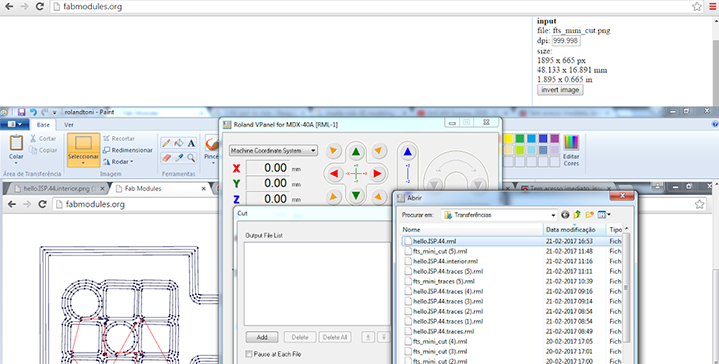Reload the top fabmodules.org browser page
The height and width of the screenshot is (364, 719).
40,6
